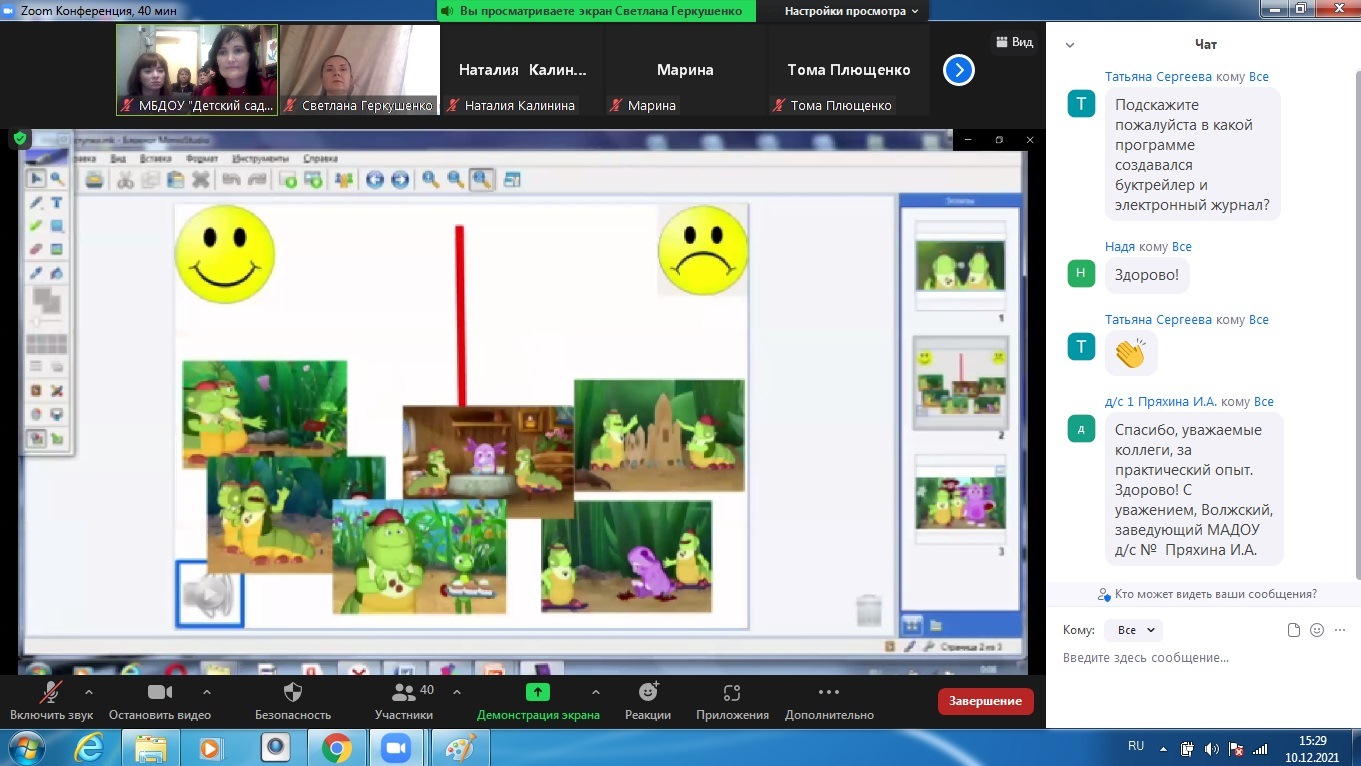Expand video options arrow beside camera
The height and width of the screenshot is (766, 1361).
tap(207, 691)
